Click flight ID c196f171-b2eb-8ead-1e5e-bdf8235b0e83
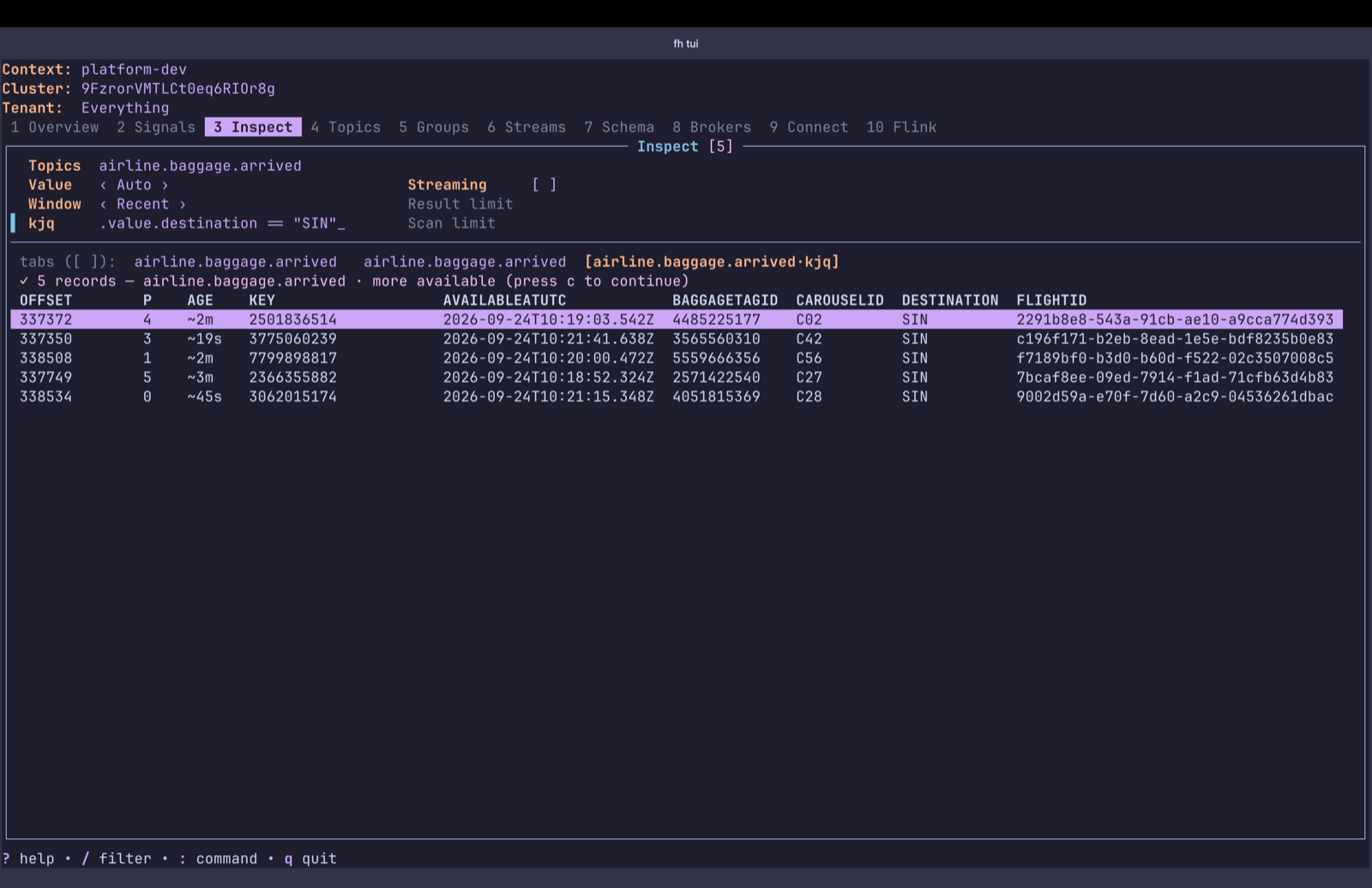1372x888 pixels. pyautogui.click(x=1175, y=339)
